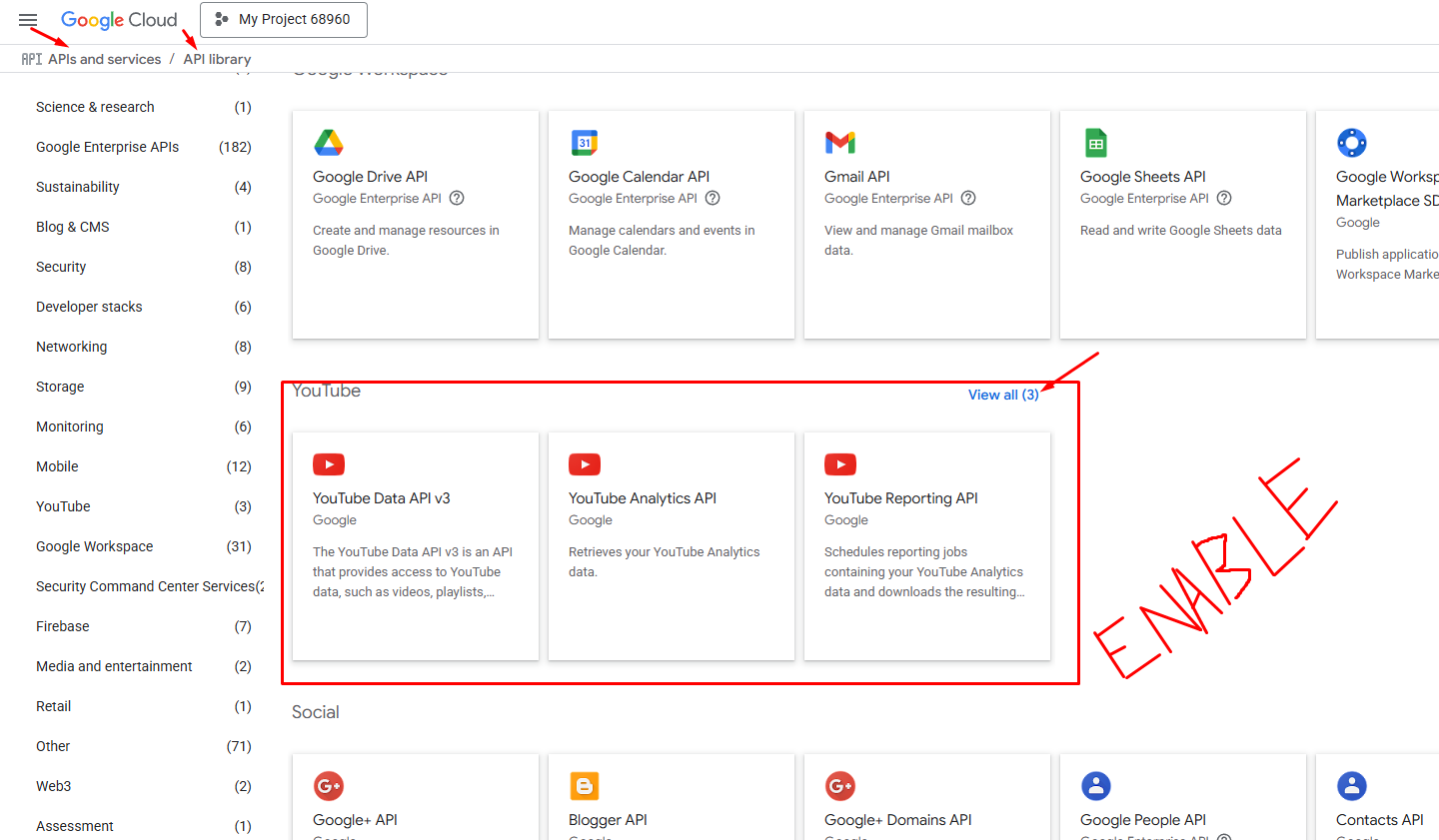Click the Google Drive API icon
Image resolution: width=1439 pixels, height=840 pixels.
[x=329, y=143]
